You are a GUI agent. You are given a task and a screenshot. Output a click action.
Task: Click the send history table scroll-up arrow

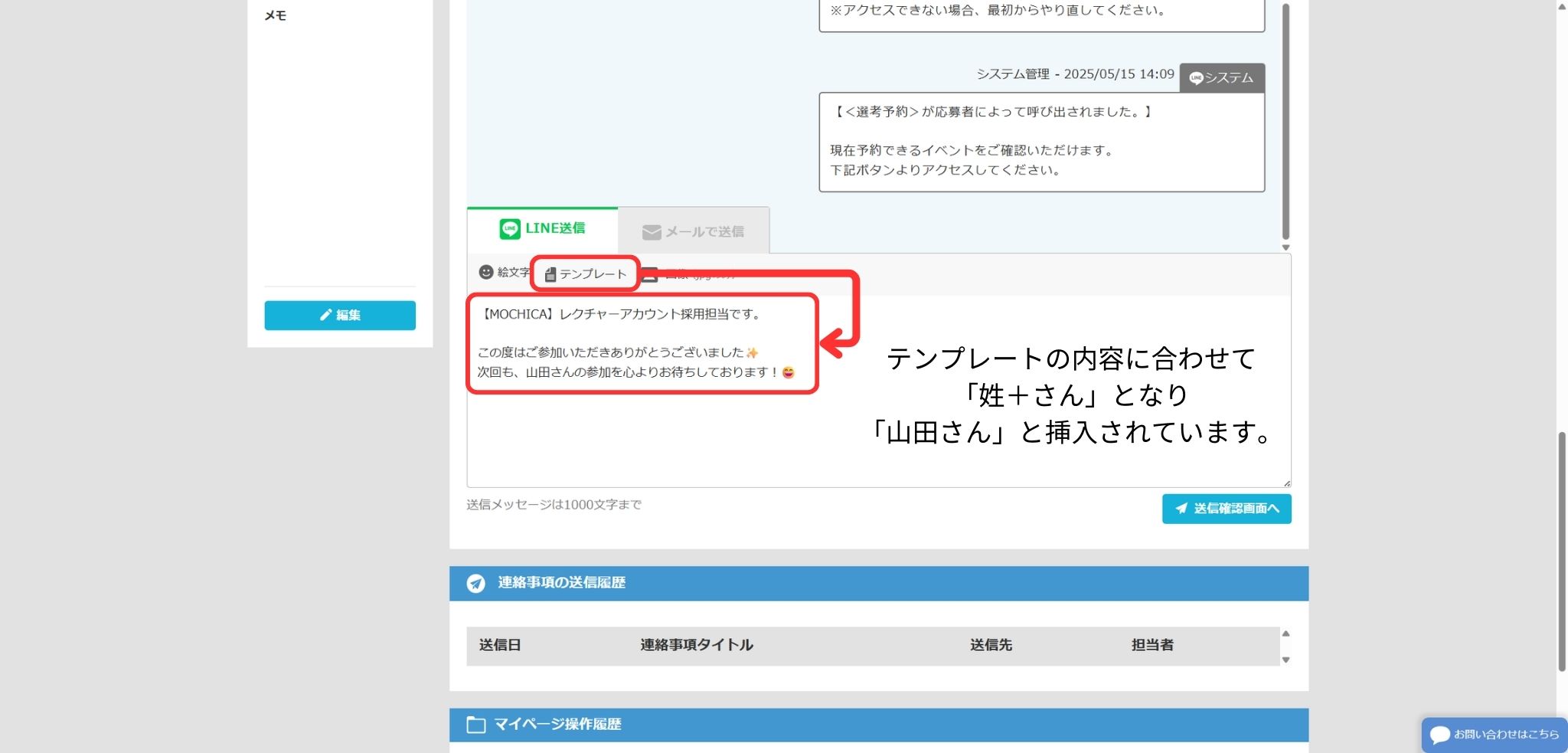pyautogui.click(x=1286, y=634)
